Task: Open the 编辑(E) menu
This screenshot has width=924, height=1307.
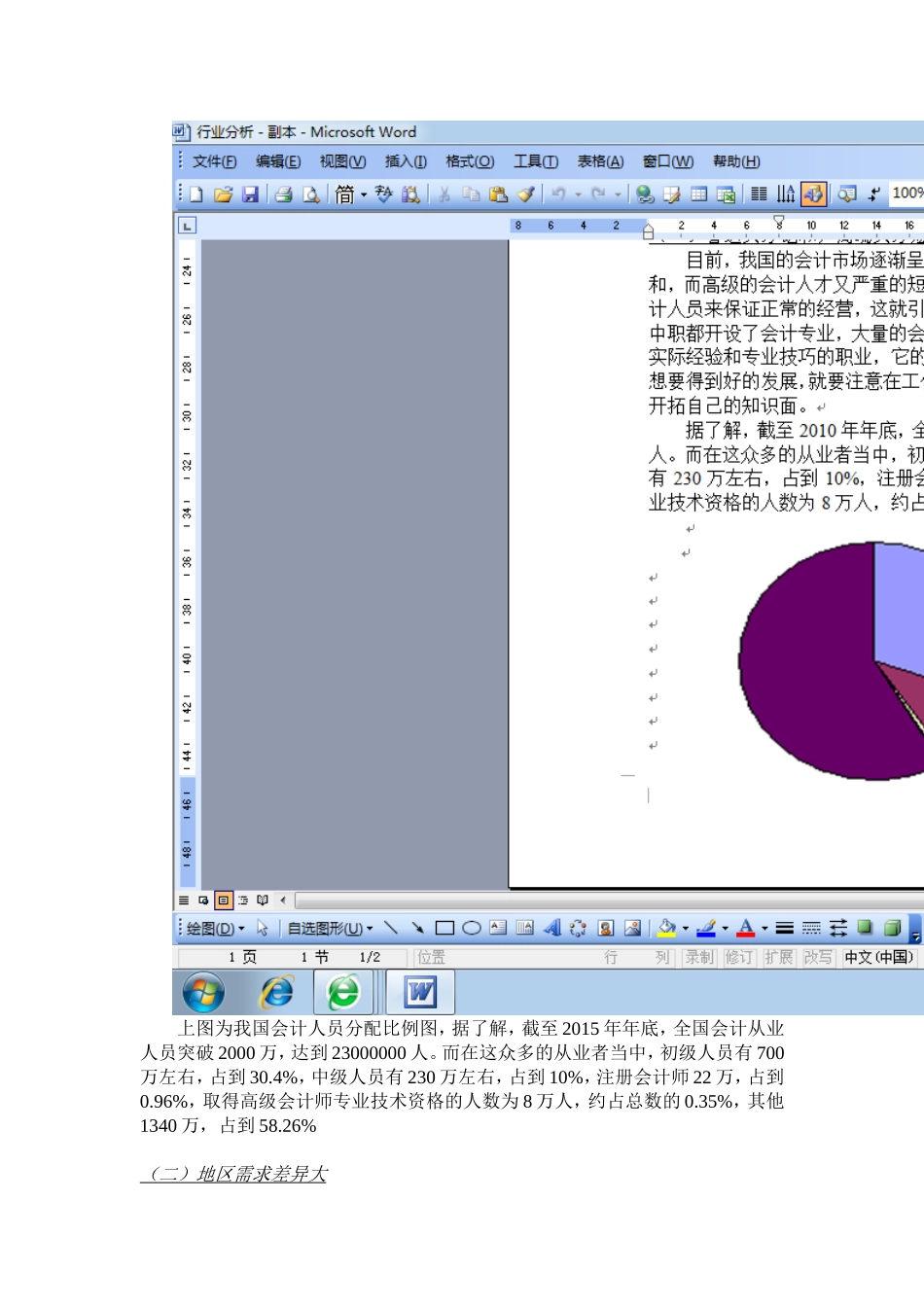Action: coord(278,161)
